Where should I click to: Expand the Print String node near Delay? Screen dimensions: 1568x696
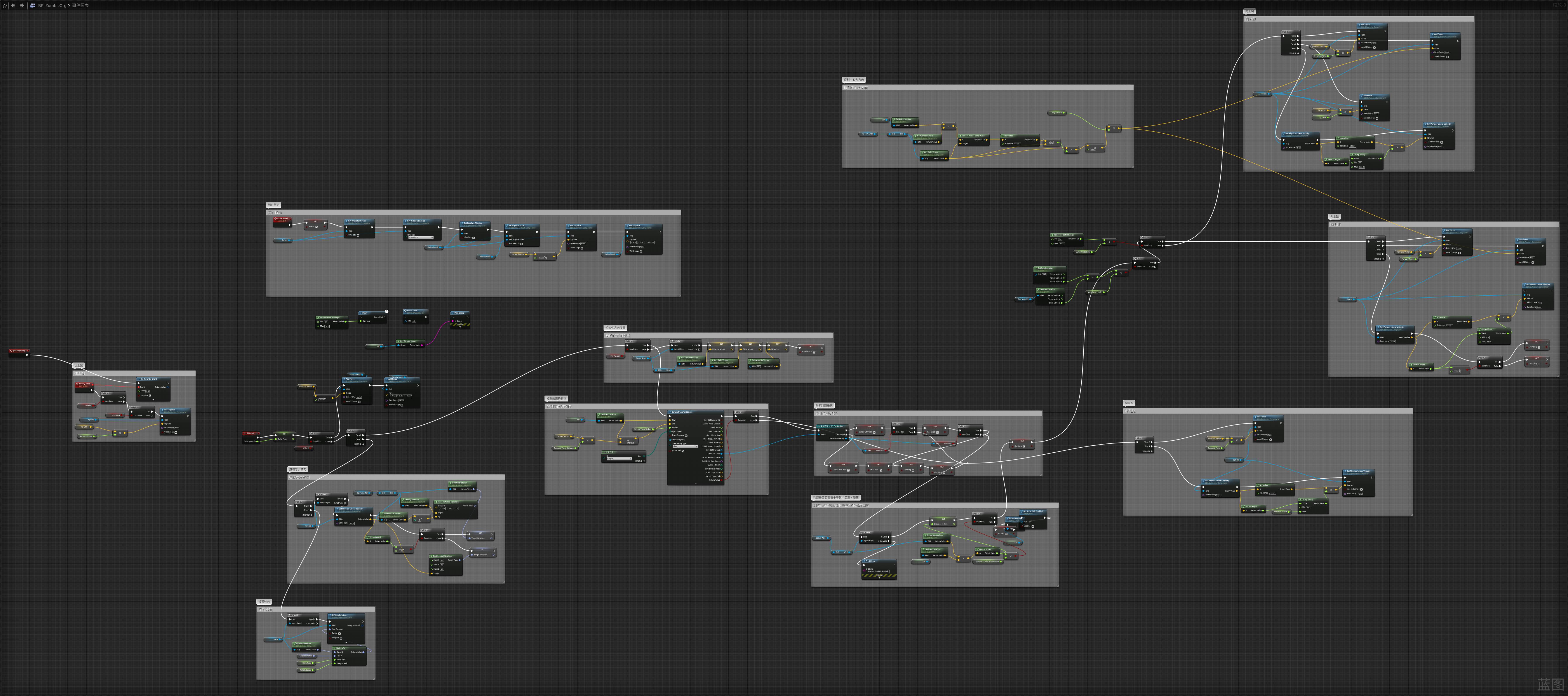(x=460, y=327)
